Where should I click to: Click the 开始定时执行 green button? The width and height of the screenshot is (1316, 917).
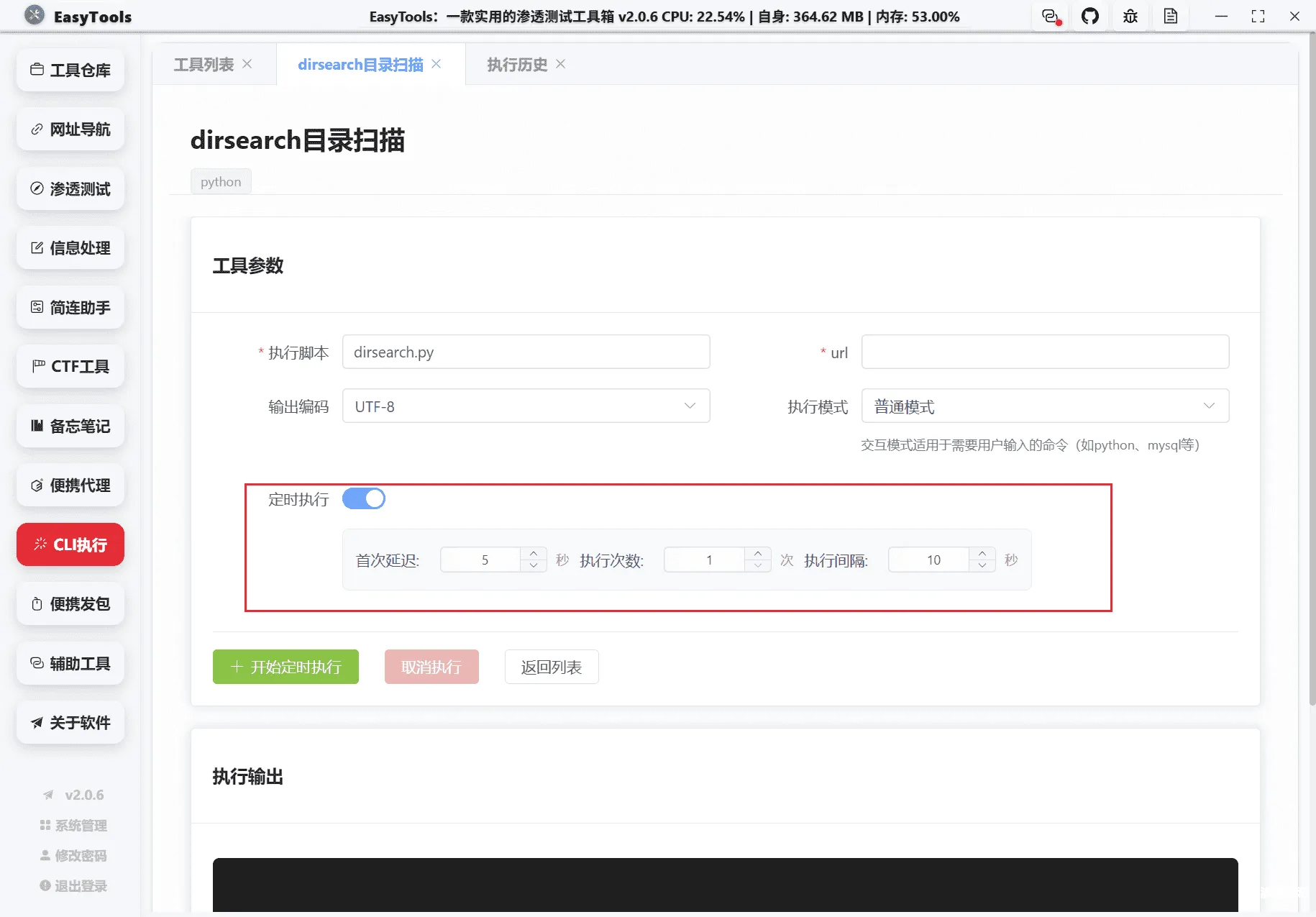(285, 667)
